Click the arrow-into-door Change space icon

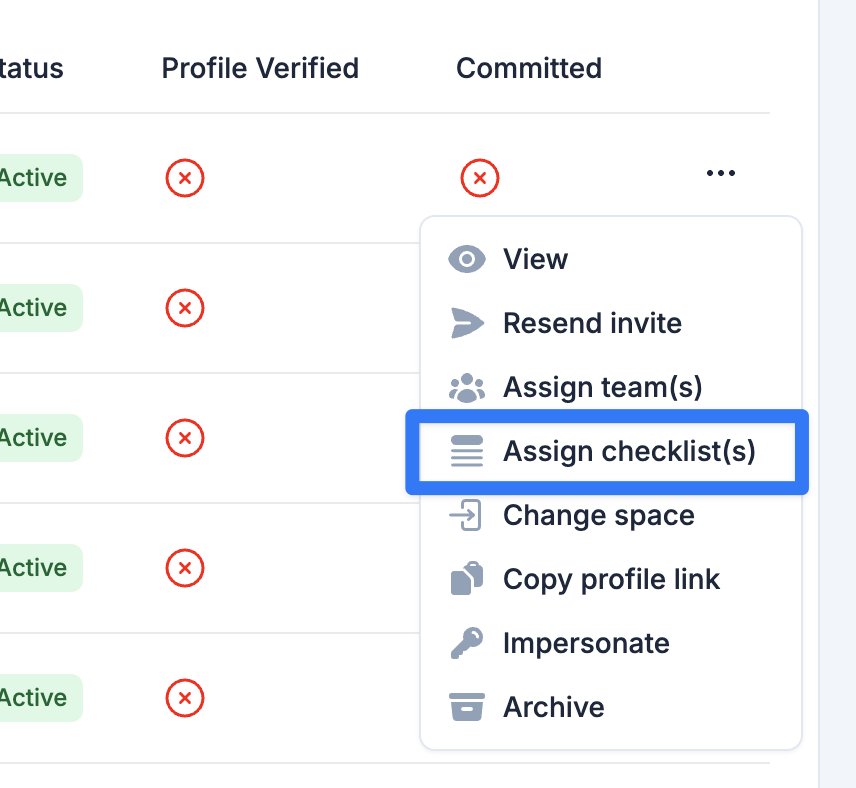[x=466, y=515]
